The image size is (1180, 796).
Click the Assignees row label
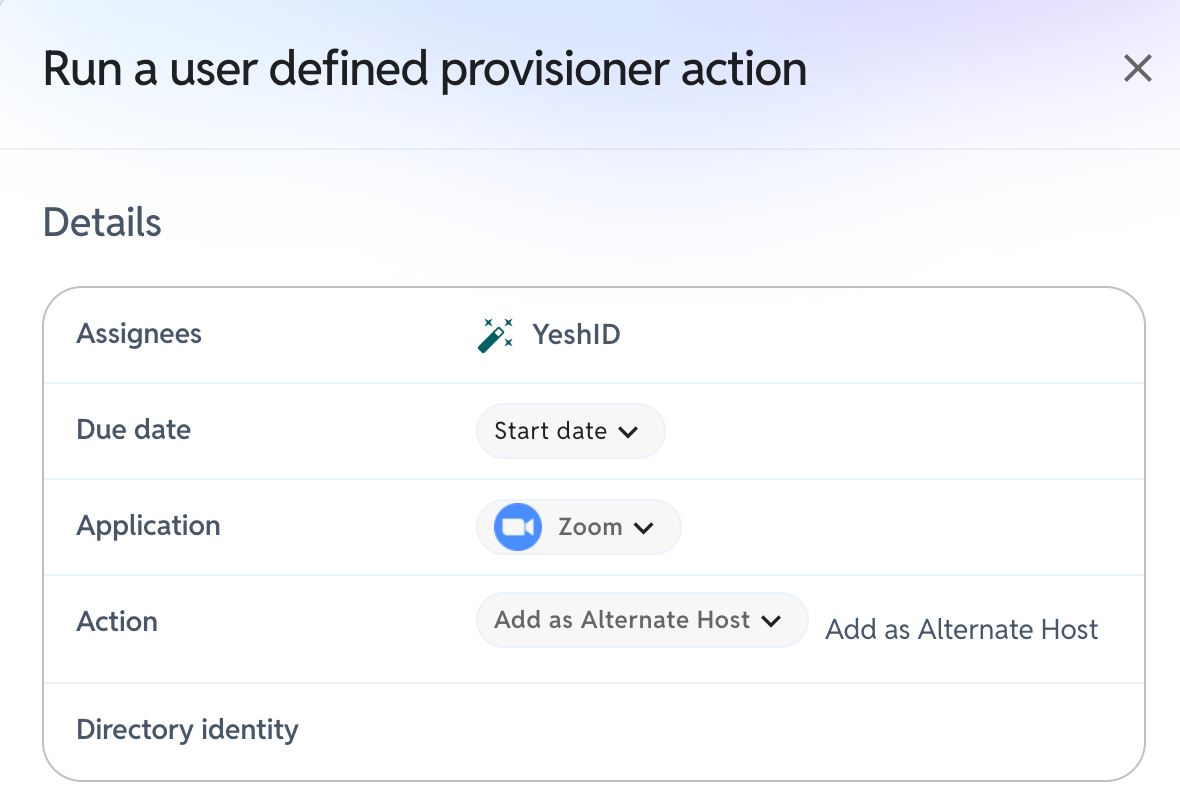pyautogui.click(x=139, y=334)
